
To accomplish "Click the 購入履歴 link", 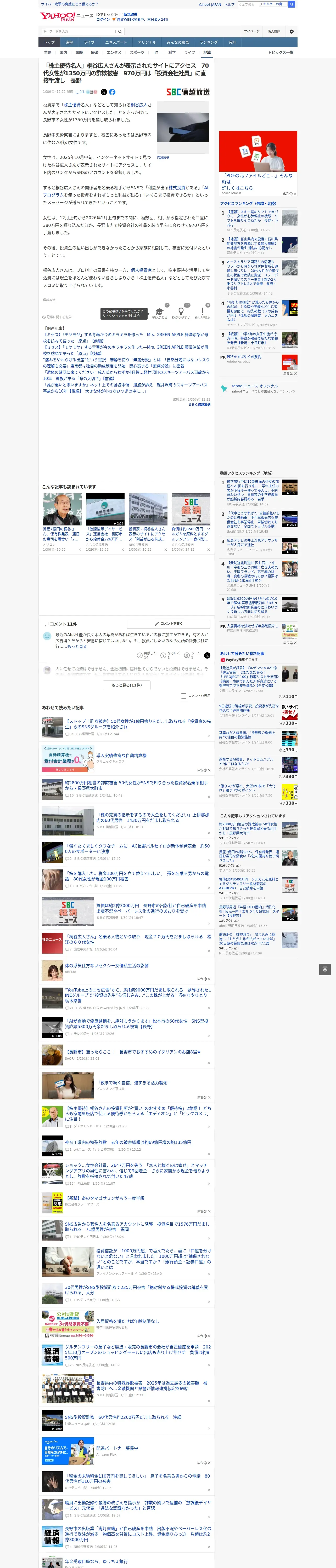I will [274, 32].
